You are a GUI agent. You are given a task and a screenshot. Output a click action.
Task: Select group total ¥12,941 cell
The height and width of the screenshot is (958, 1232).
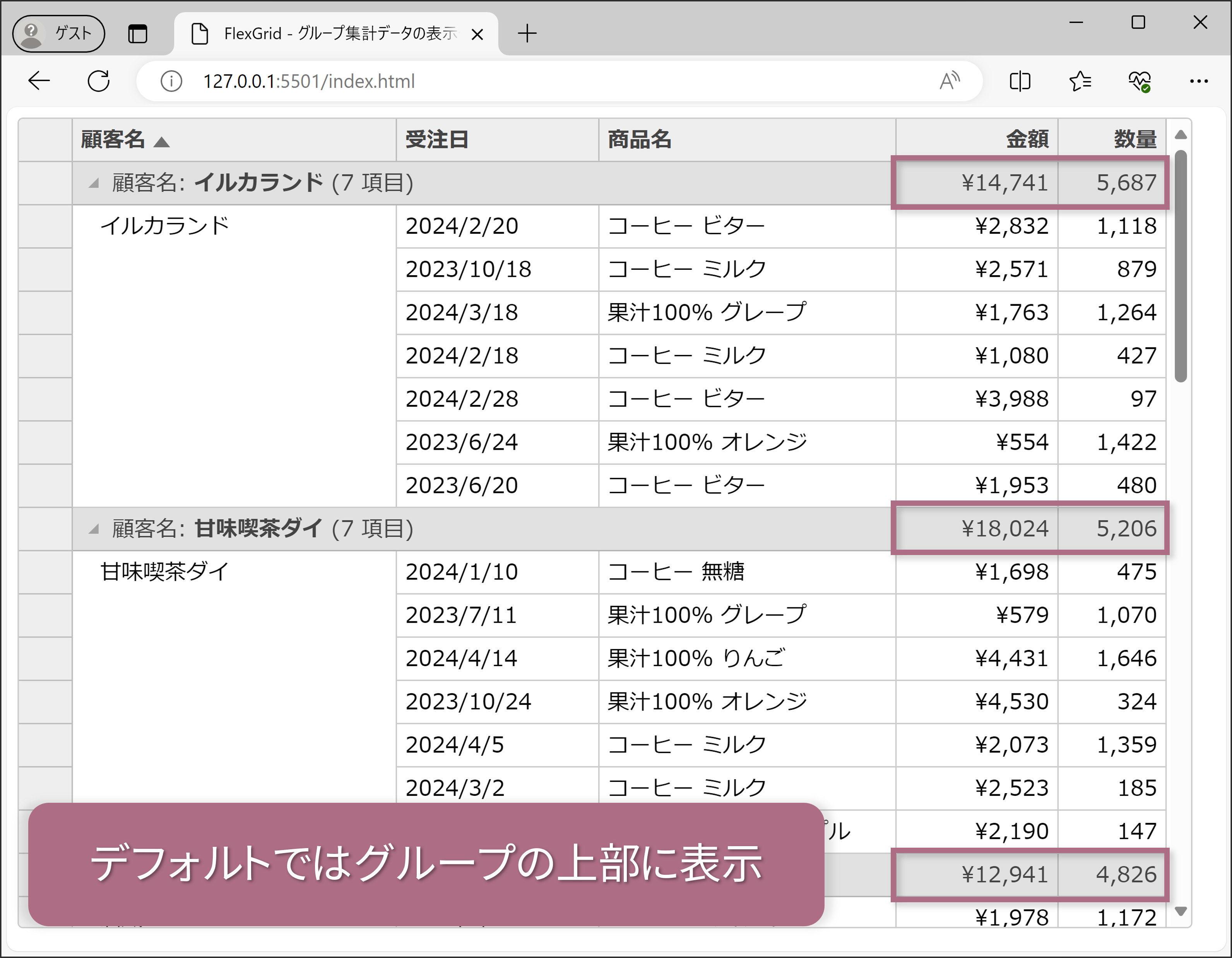tap(977, 874)
